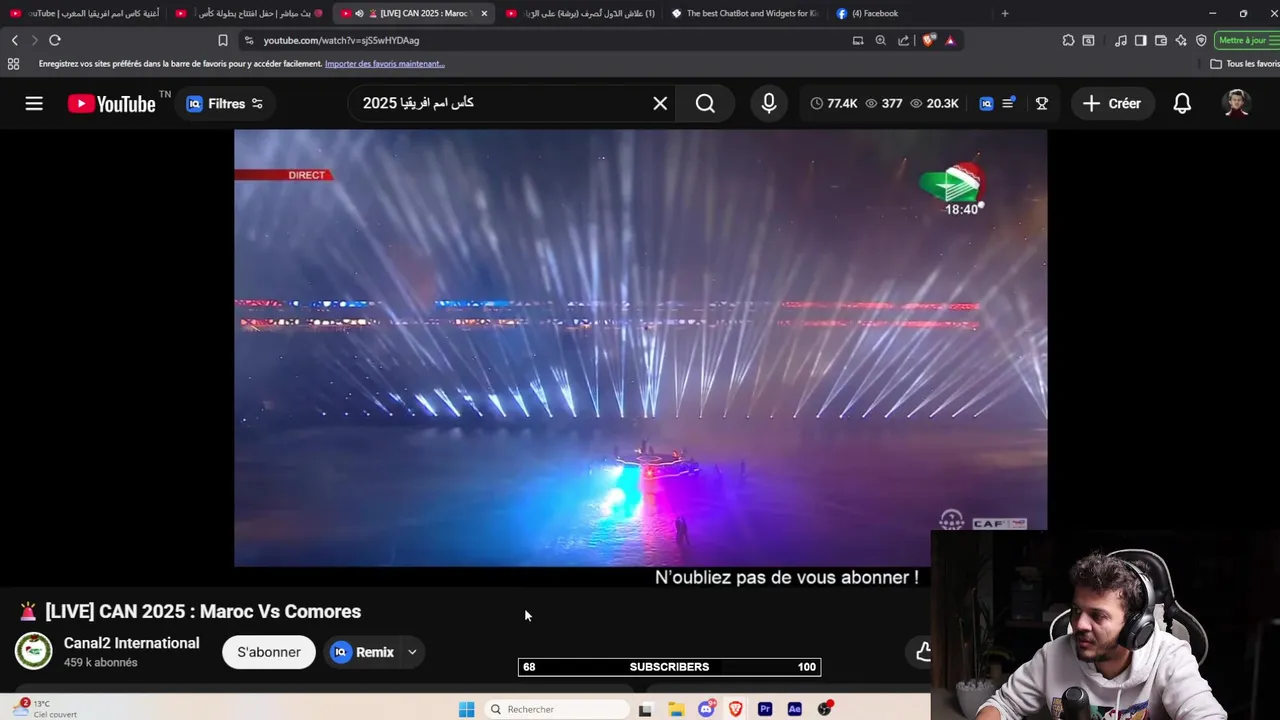Open Canal2 International channel avatar
This screenshot has width=1280, height=720.
[x=33, y=652]
